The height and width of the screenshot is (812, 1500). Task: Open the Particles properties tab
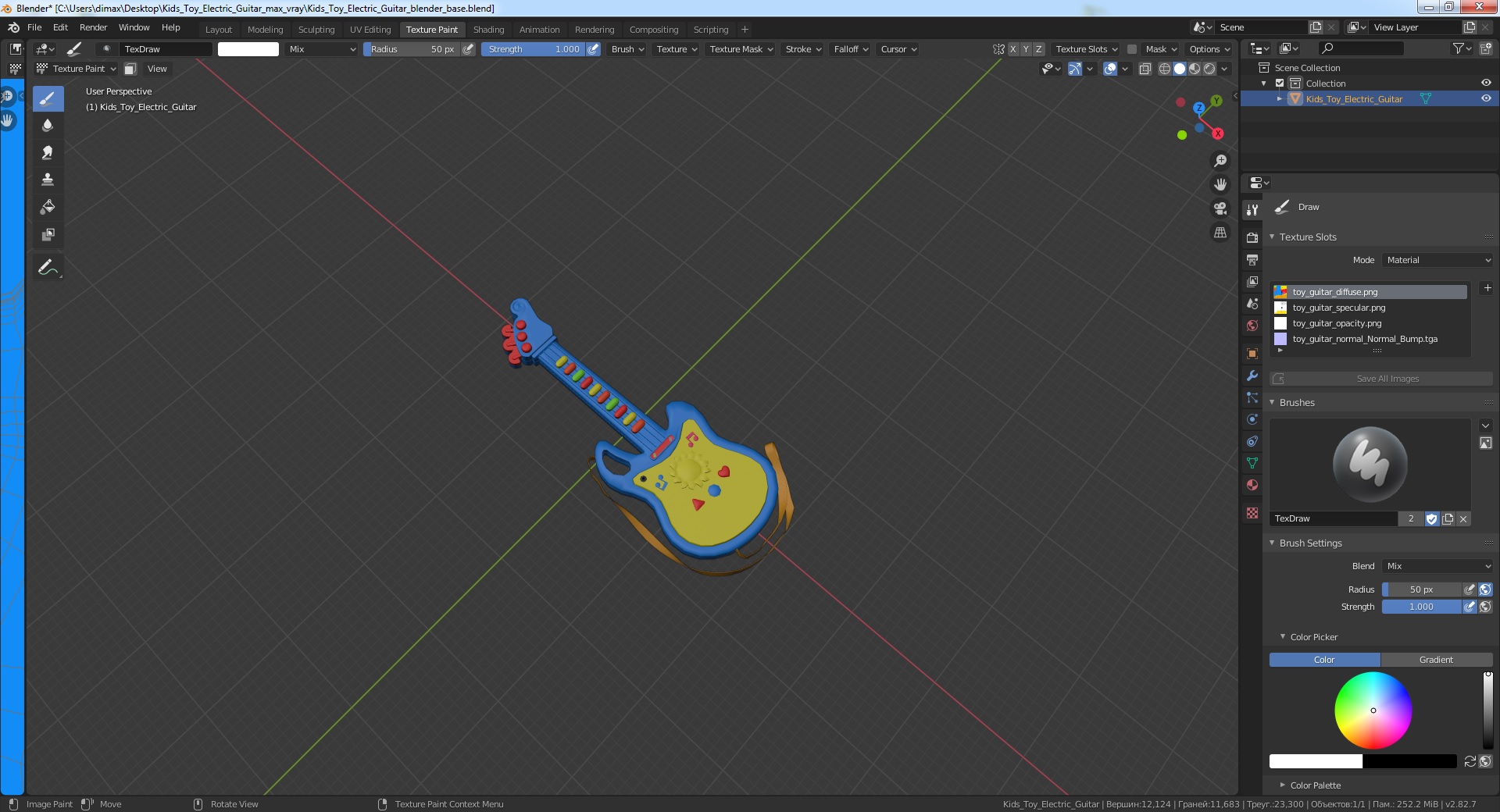pyautogui.click(x=1252, y=397)
